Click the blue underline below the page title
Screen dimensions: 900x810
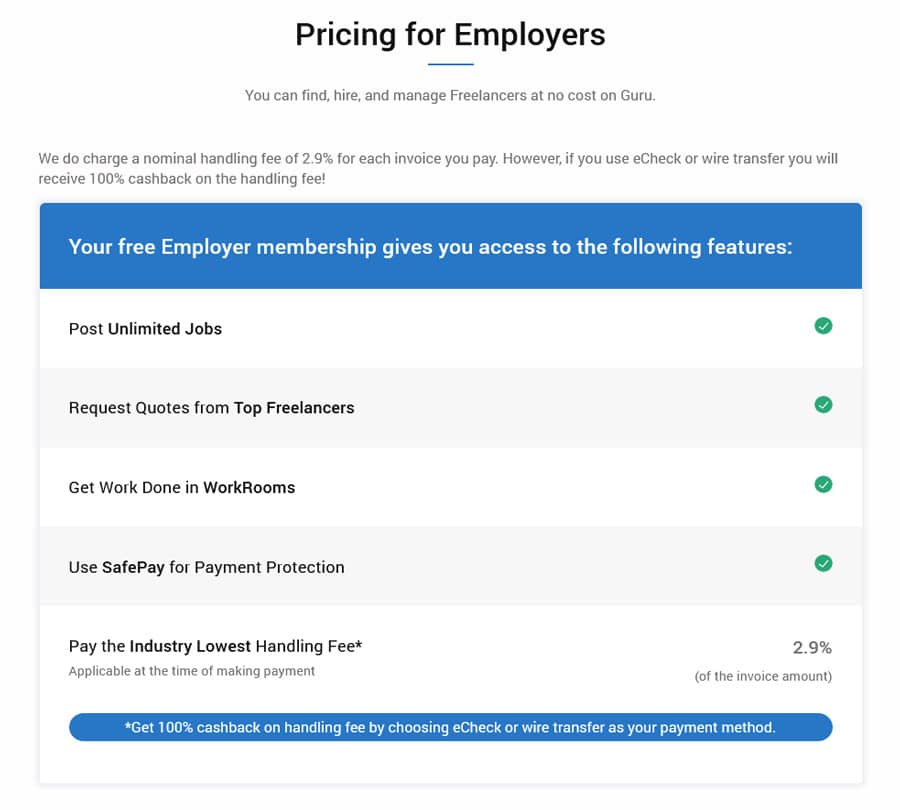pyautogui.click(x=451, y=64)
